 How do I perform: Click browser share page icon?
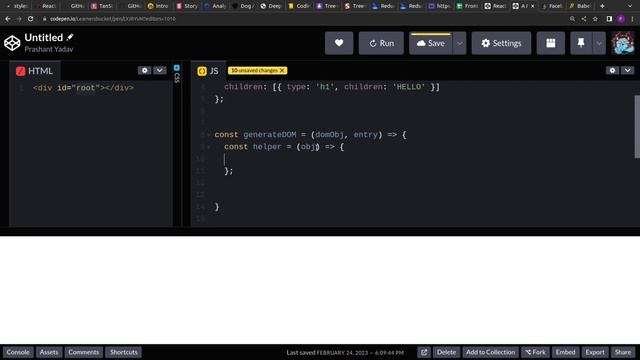coord(584,19)
